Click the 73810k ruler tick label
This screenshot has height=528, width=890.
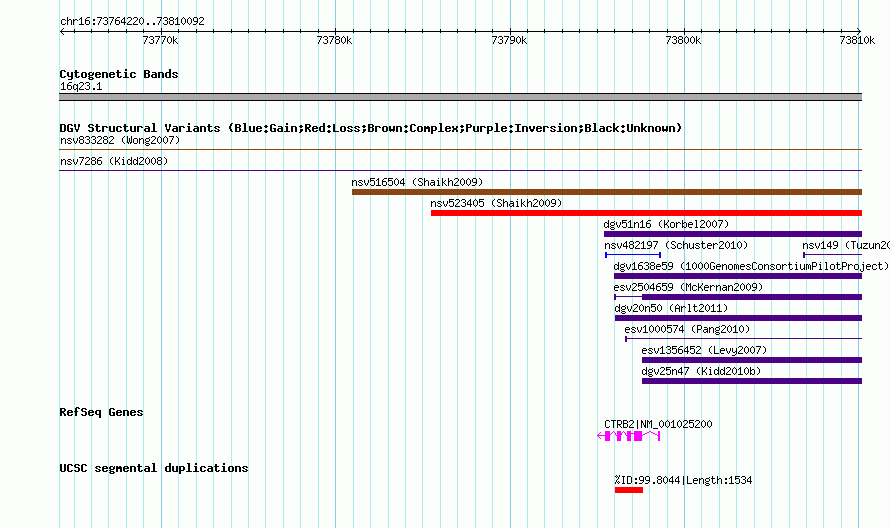click(x=857, y=40)
